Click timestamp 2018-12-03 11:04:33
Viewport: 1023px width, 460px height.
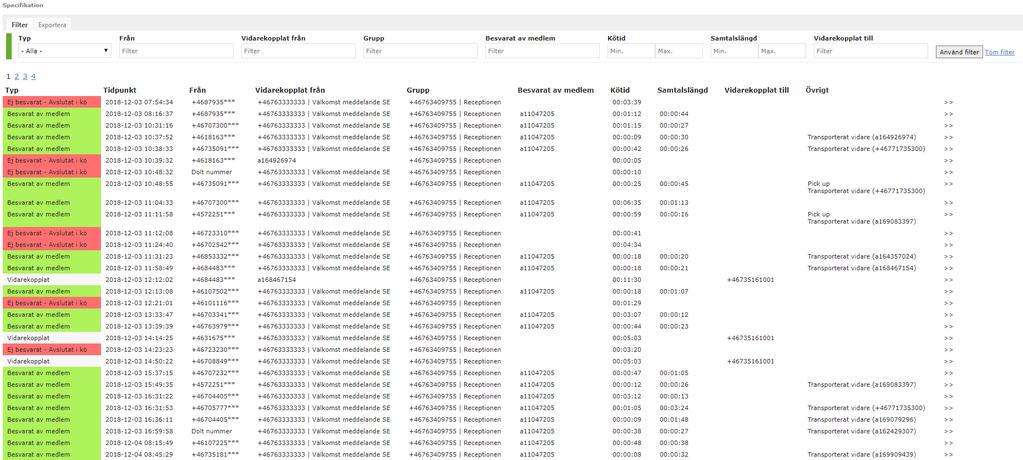coord(139,203)
